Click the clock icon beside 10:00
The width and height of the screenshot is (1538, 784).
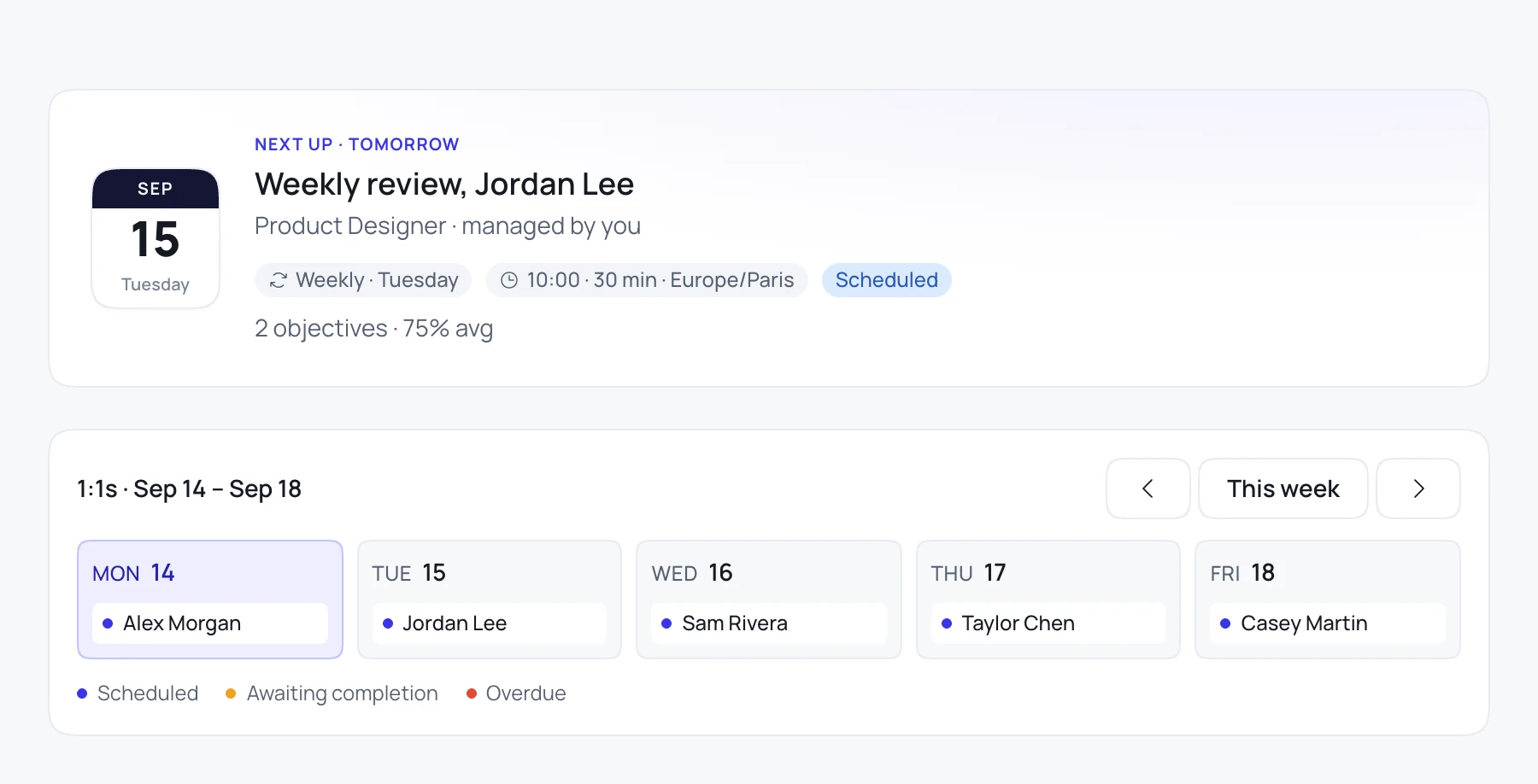509,280
